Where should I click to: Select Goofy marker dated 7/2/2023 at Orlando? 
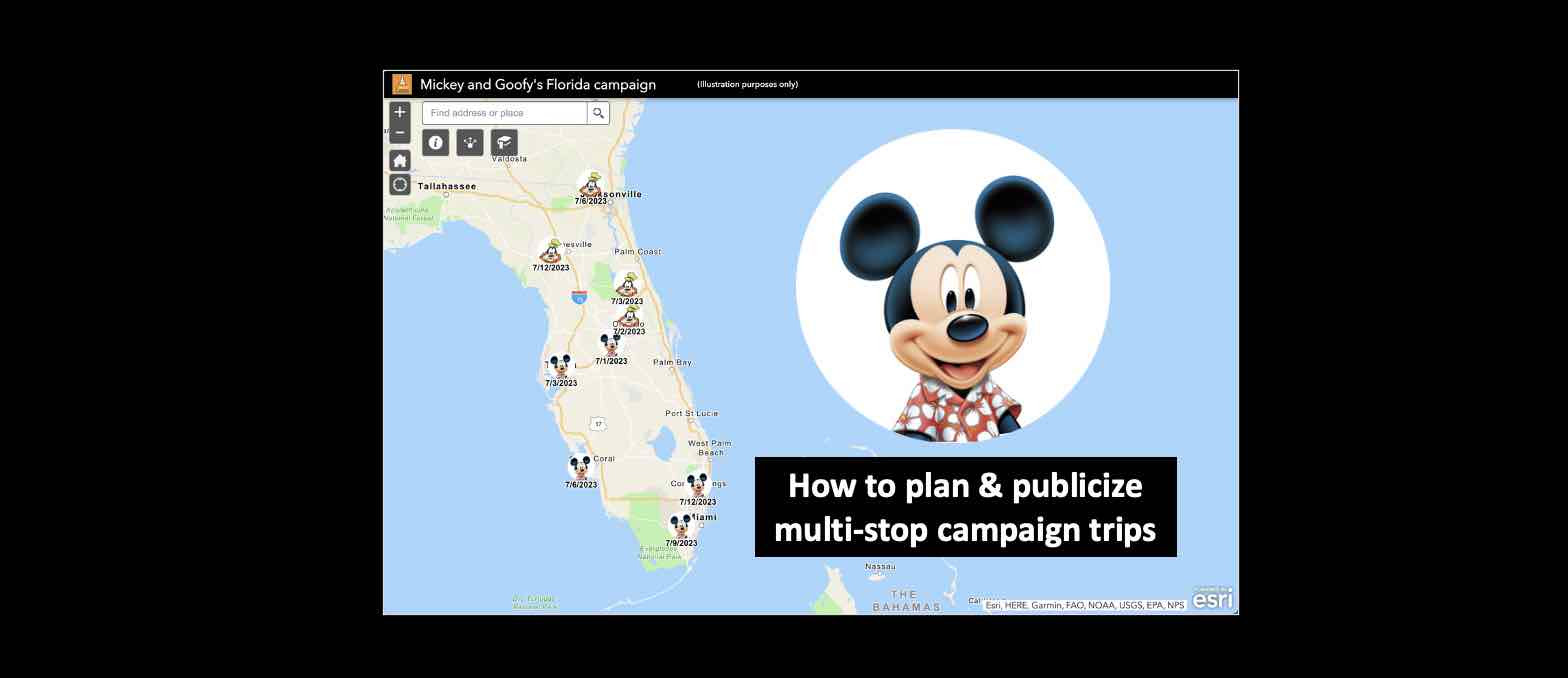[629, 317]
